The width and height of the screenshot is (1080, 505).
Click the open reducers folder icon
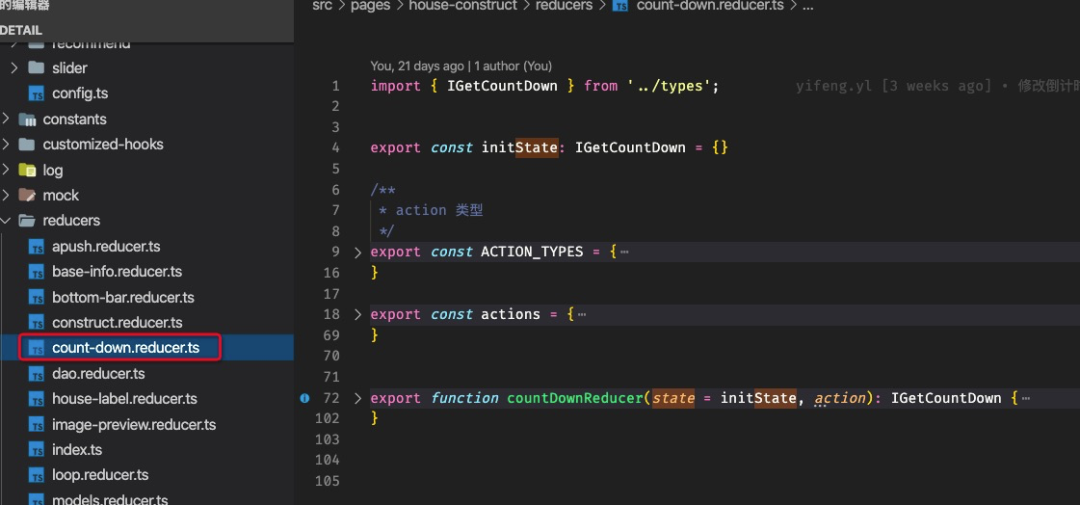27,221
